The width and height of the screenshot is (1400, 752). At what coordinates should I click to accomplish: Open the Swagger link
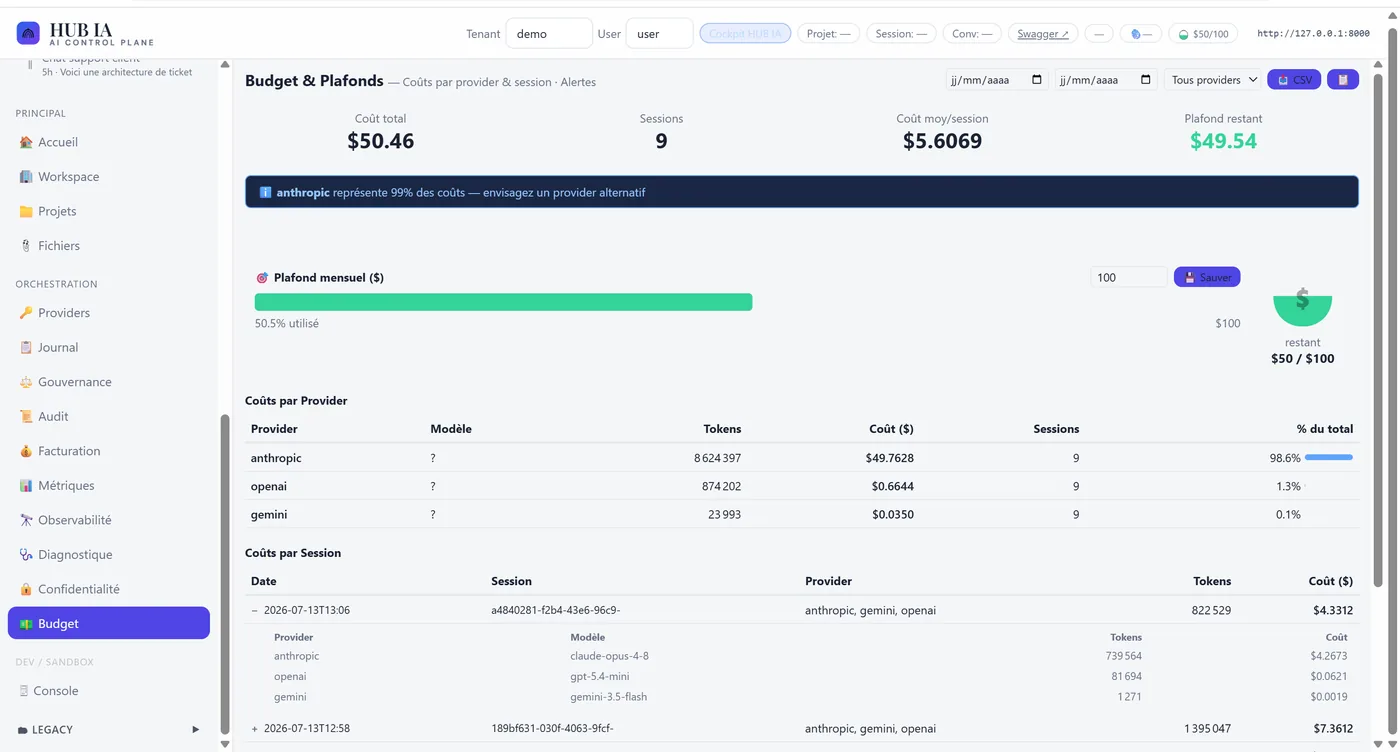point(1043,34)
